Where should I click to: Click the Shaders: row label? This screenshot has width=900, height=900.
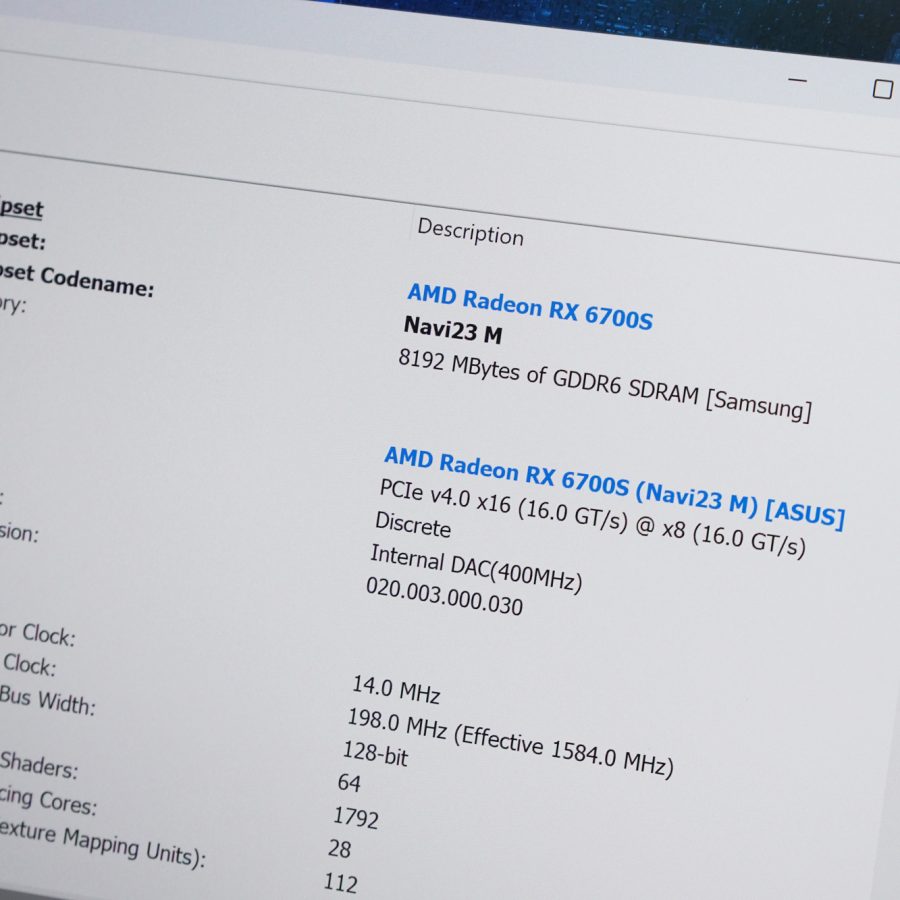click(39, 765)
